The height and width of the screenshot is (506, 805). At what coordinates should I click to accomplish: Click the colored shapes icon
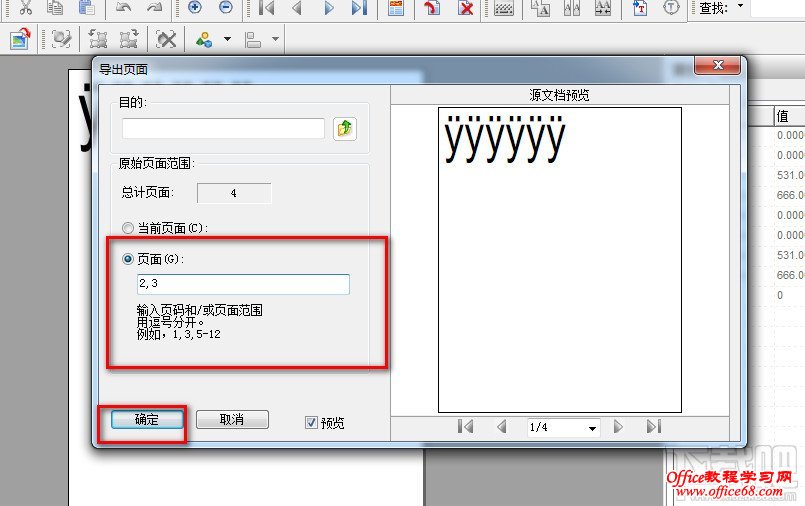pos(204,40)
